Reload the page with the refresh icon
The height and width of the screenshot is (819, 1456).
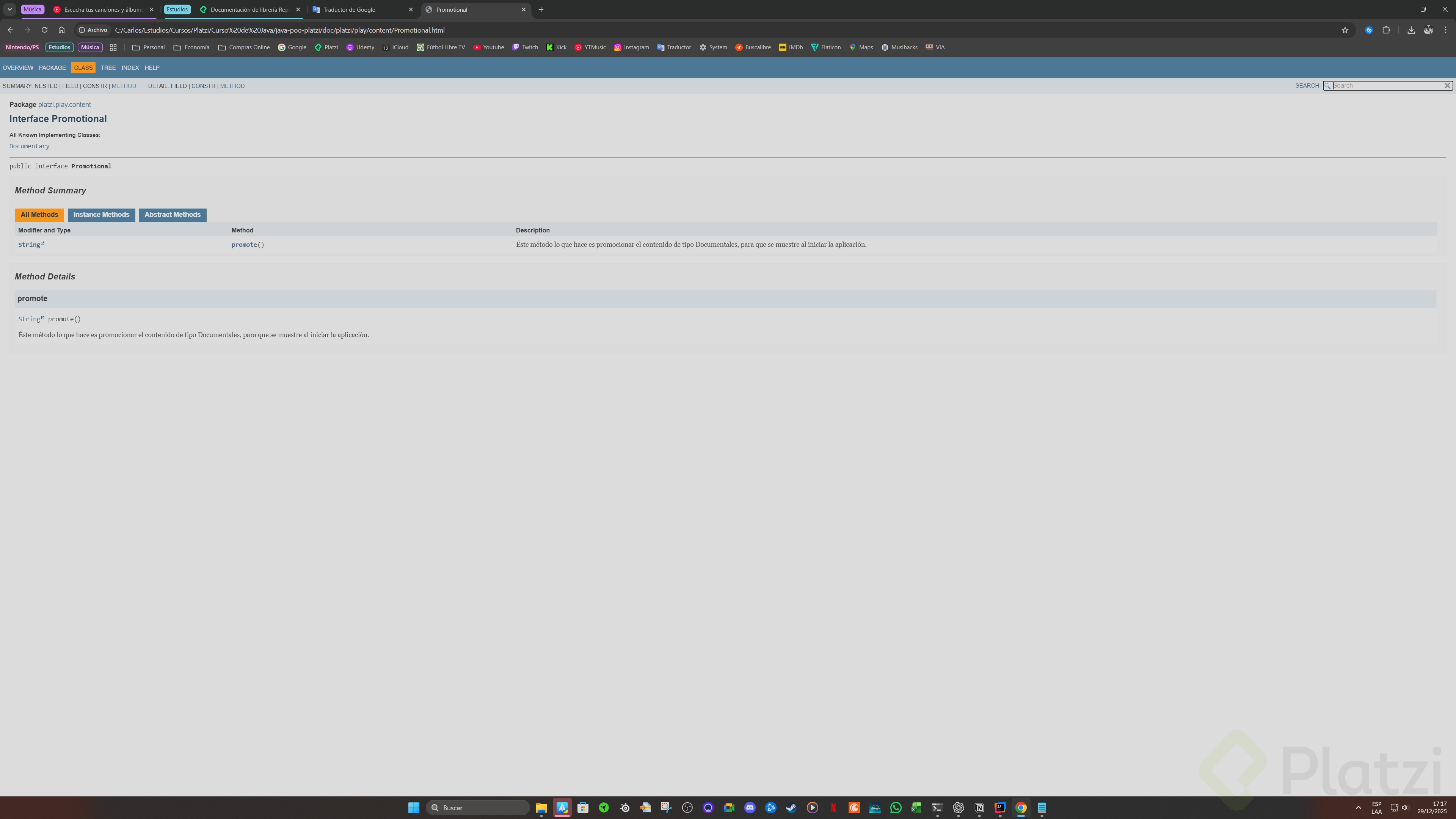pos(44,30)
